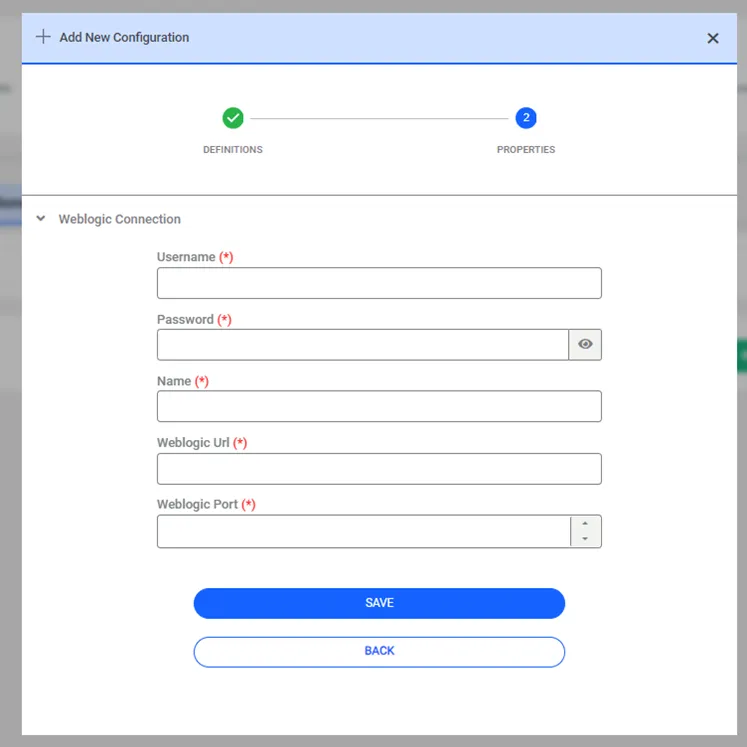Increase the Weblogic Port value with up arrow
This screenshot has width=747, height=747.
click(x=585, y=524)
